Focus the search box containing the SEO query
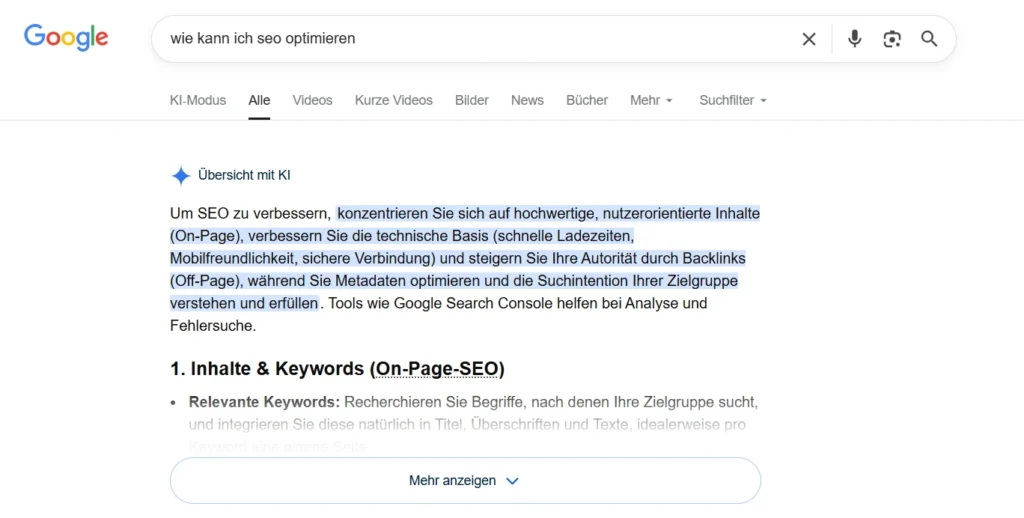The width and height of the screenshot is (1024, 518). pos(480,39)
